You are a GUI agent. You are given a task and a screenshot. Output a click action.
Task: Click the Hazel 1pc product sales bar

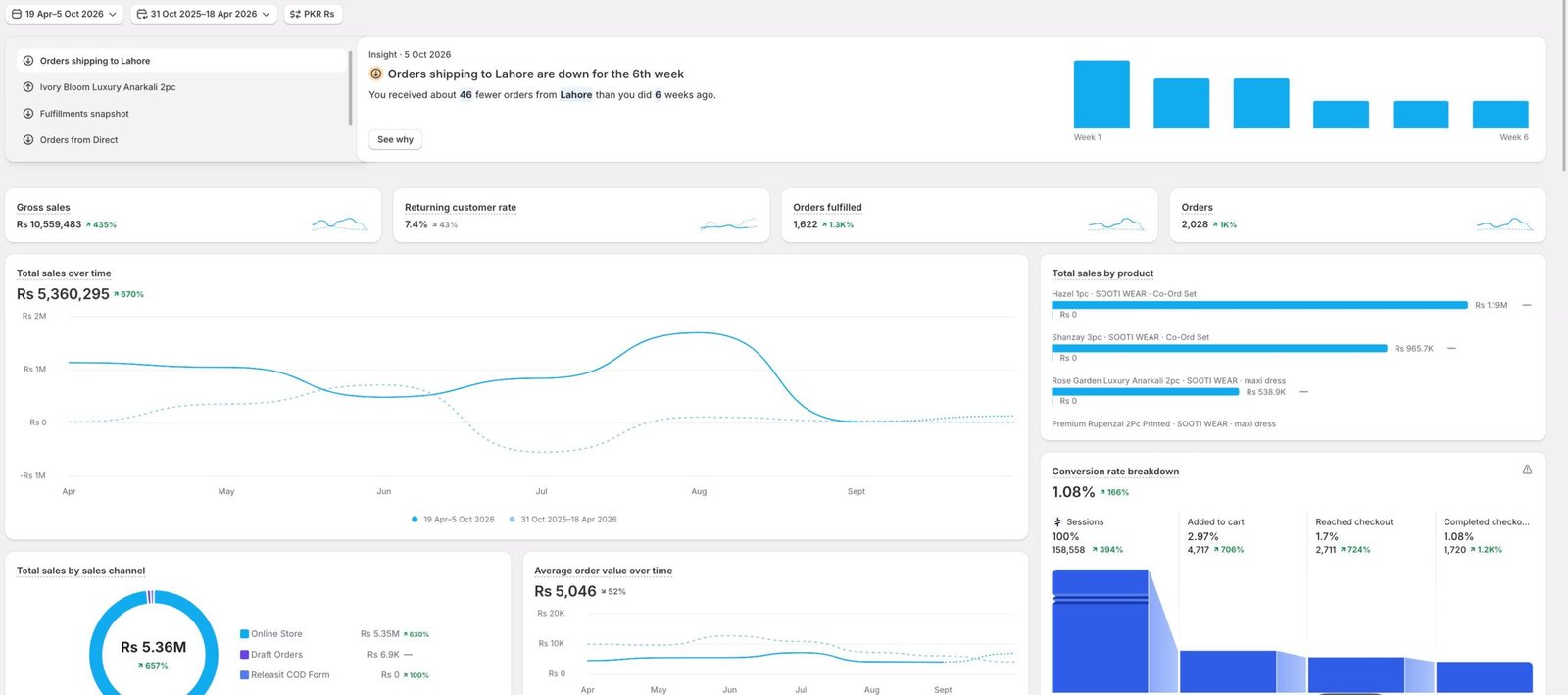pos(1259,305)
